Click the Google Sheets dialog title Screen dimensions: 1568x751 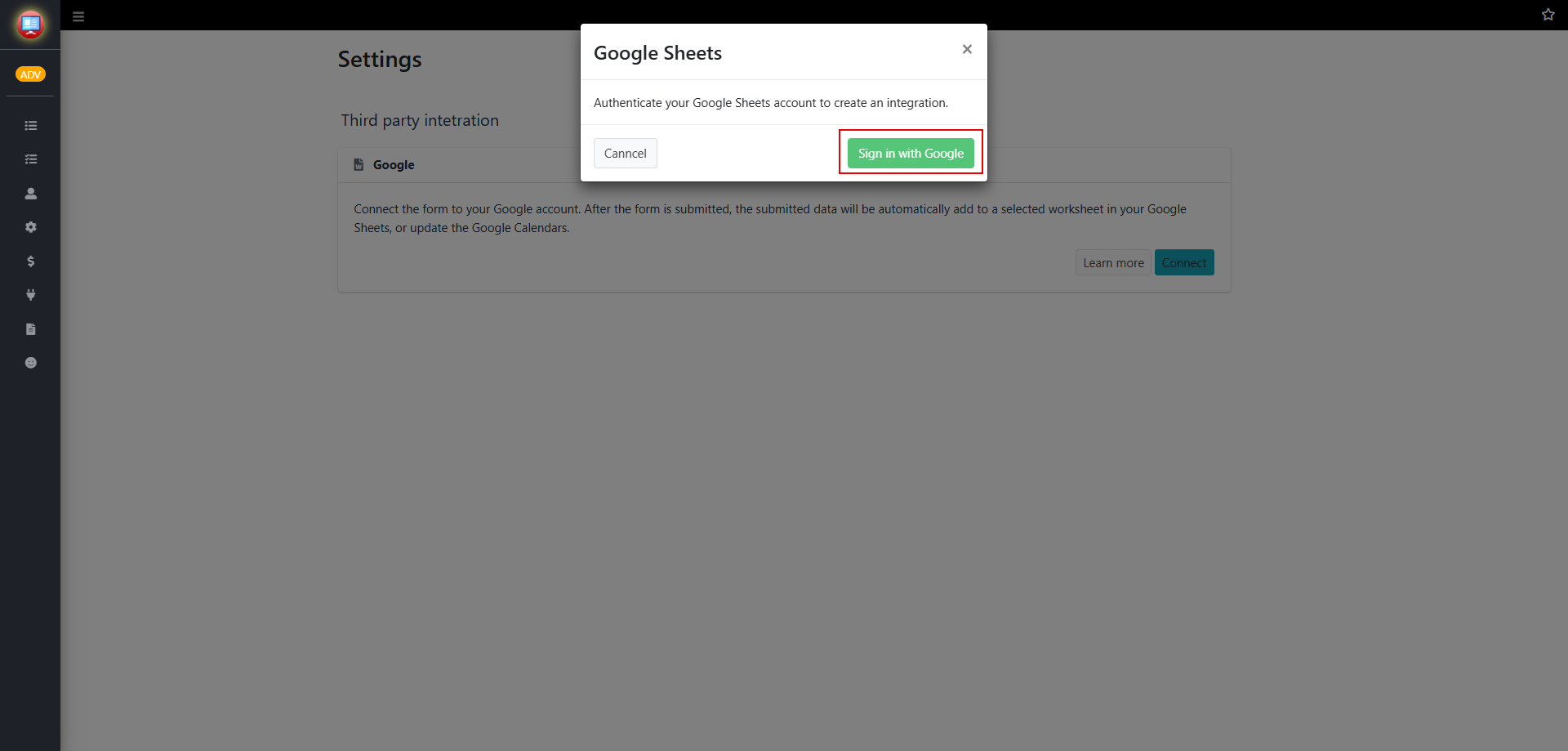pyautogui.click(x=657, y=53)
